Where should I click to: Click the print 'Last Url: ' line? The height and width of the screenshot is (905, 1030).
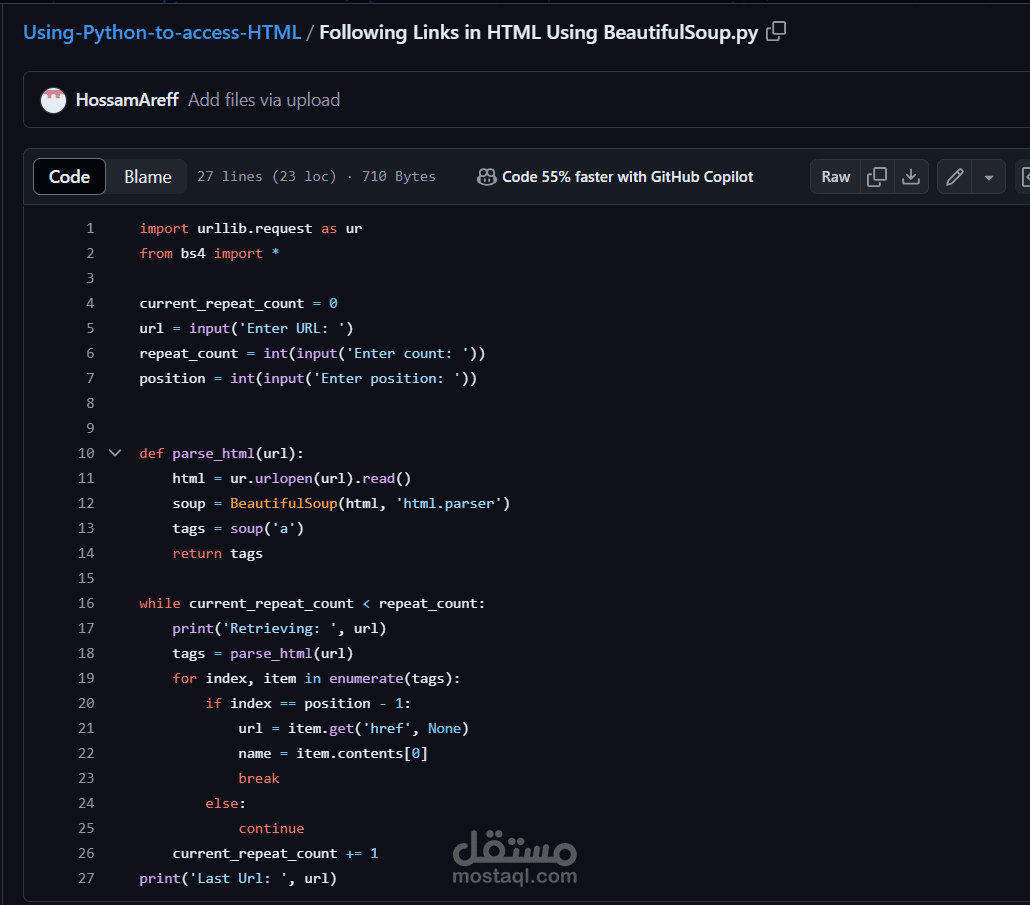238,878
